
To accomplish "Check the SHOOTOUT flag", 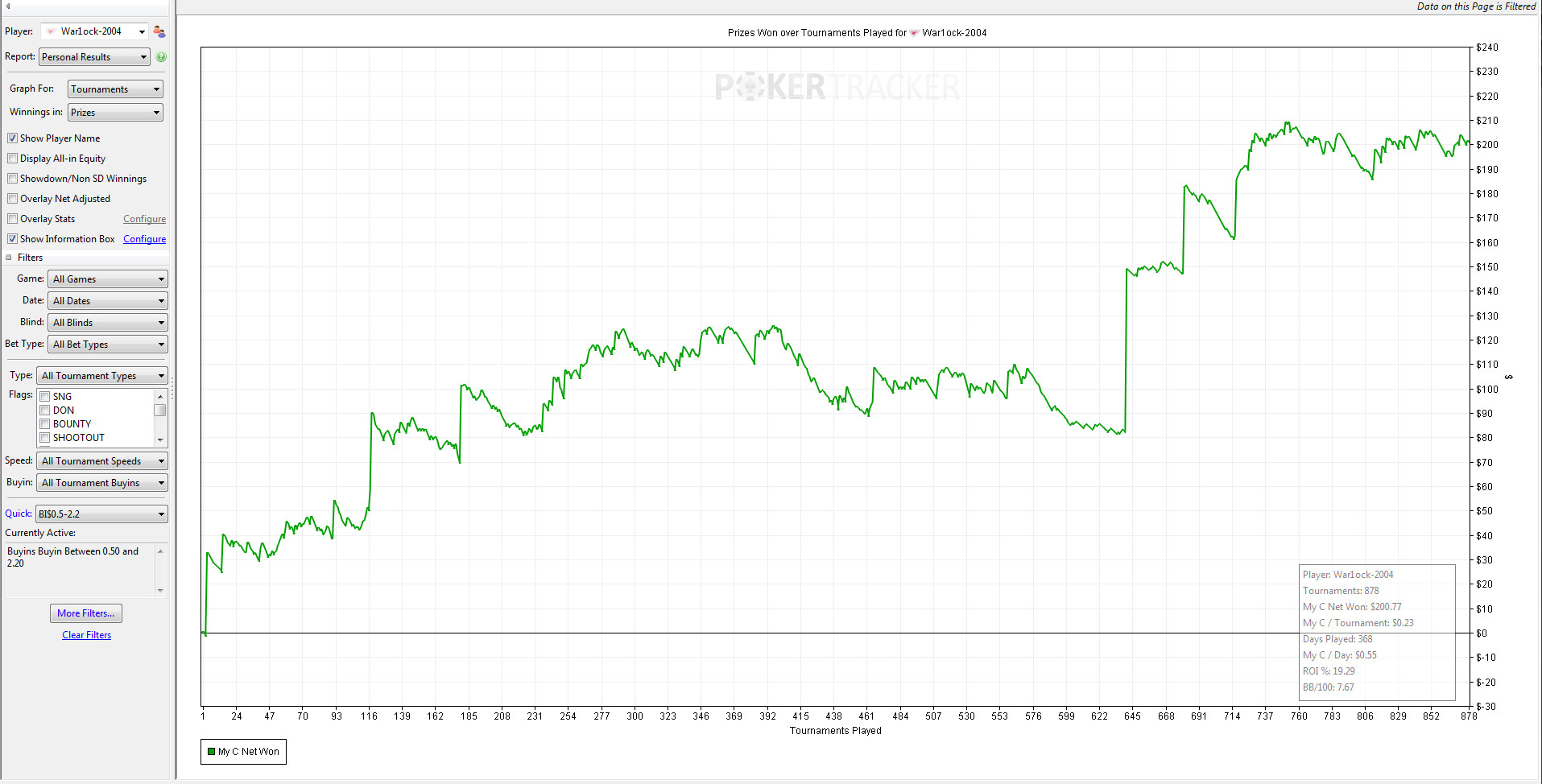I will (45, 438).
